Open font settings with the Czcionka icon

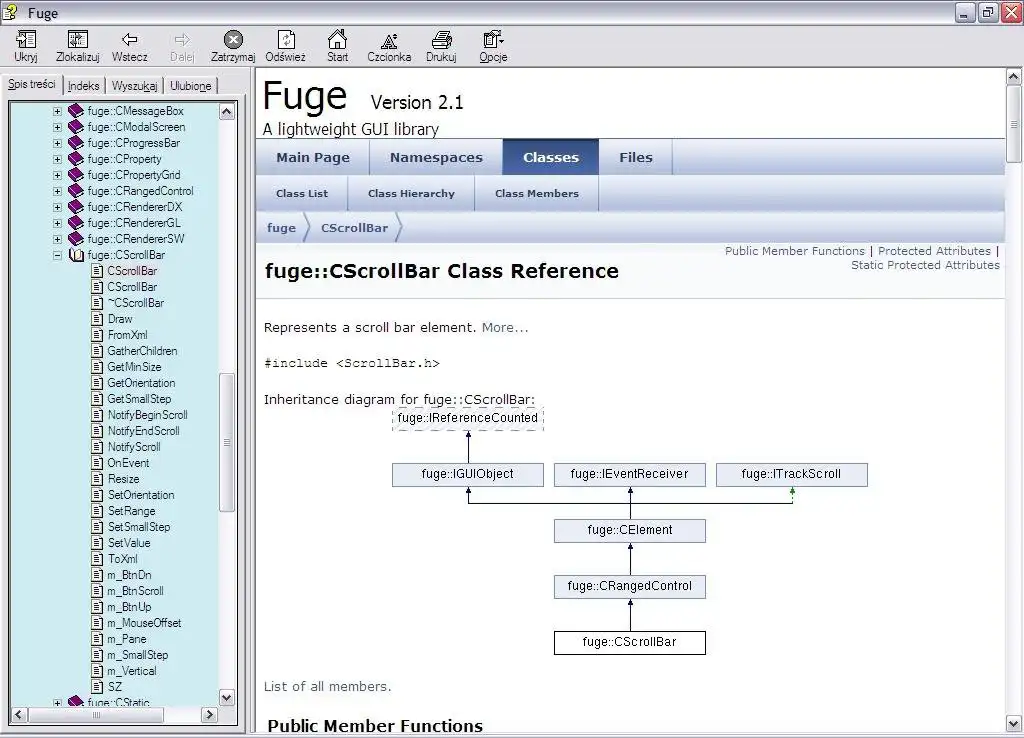[389, 40]
